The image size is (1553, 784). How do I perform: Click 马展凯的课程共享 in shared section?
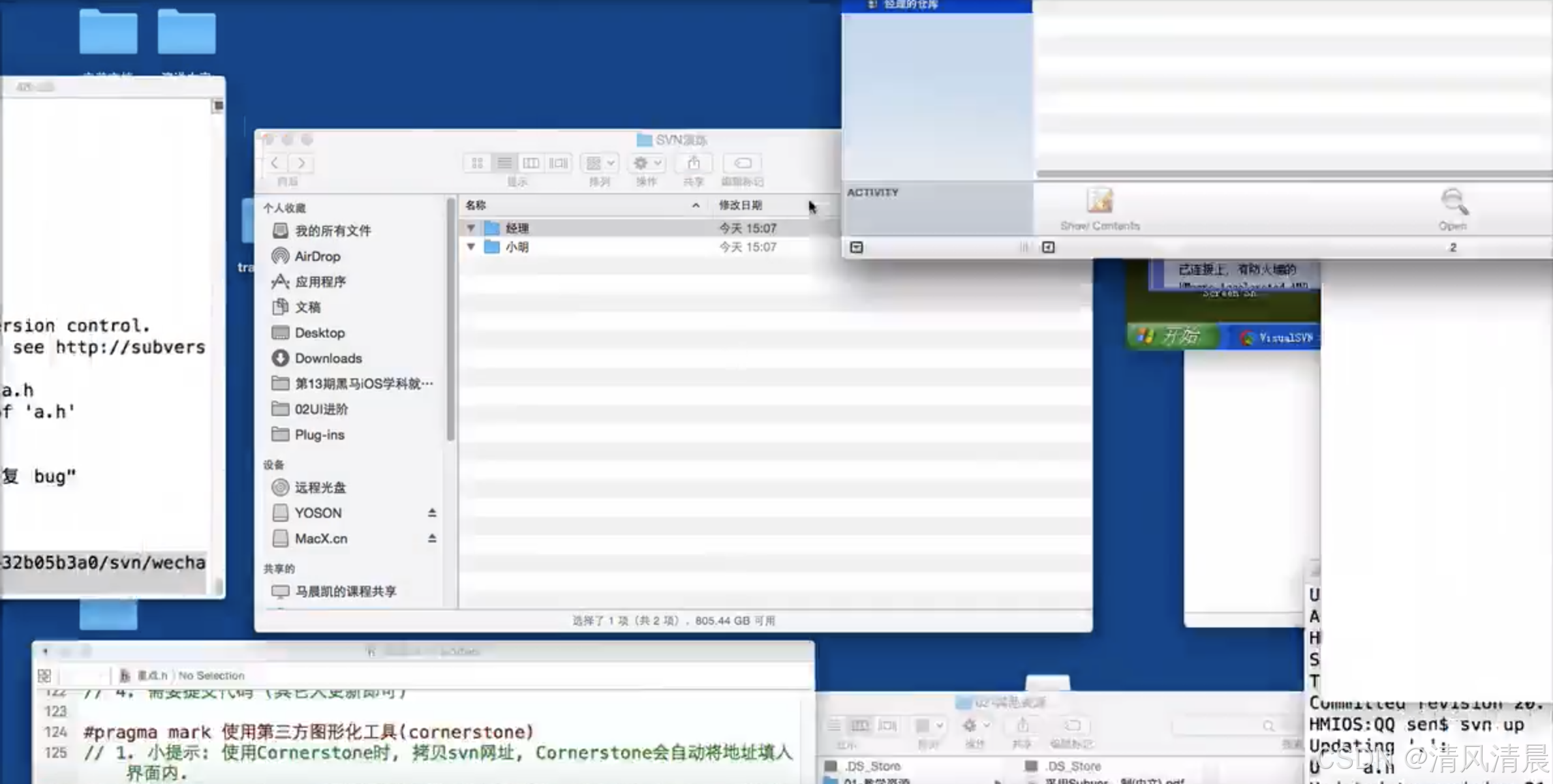[344, 590]
